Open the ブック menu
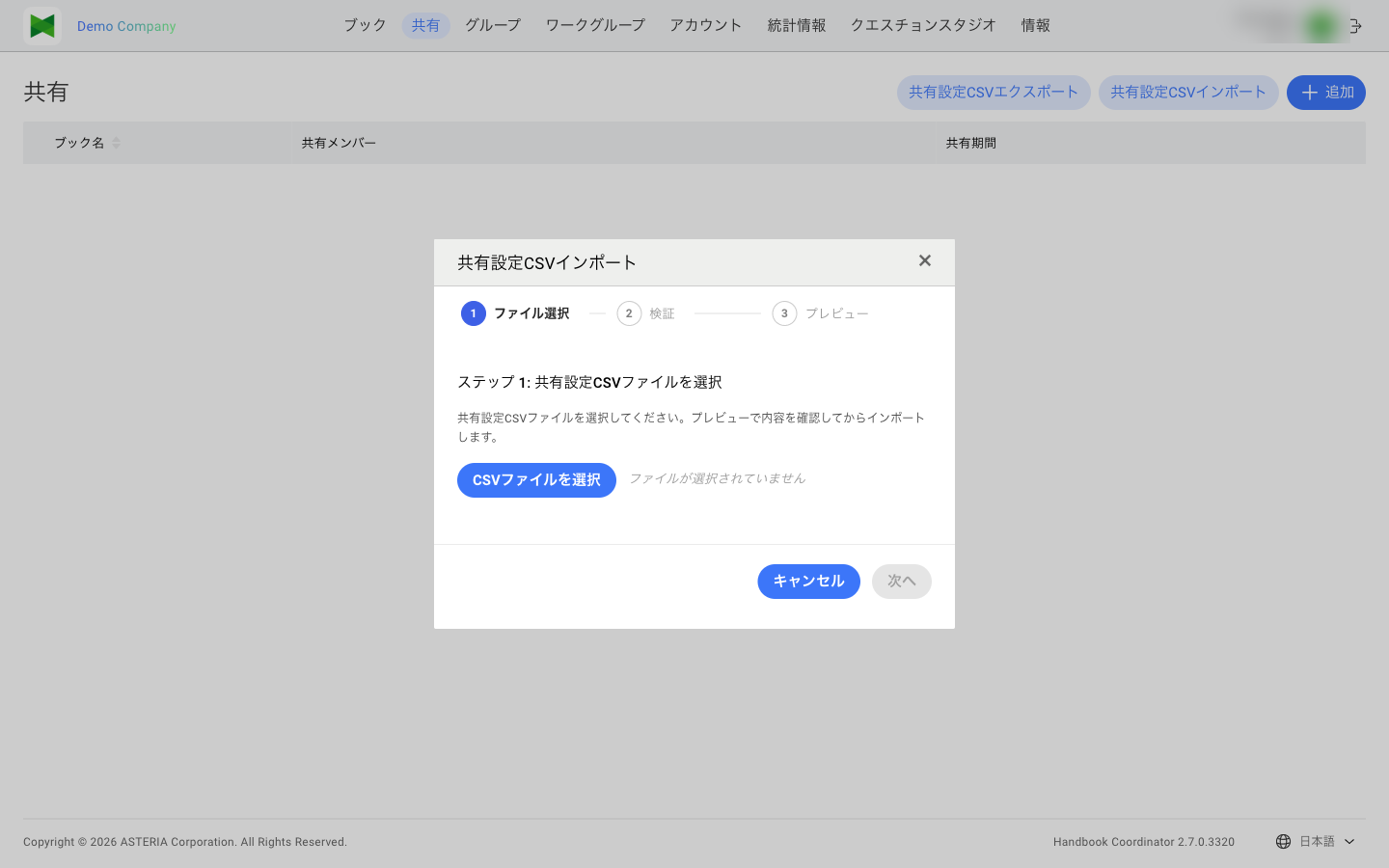Image resolution: width=1389 pixels, height=868 pixels. 365,25
